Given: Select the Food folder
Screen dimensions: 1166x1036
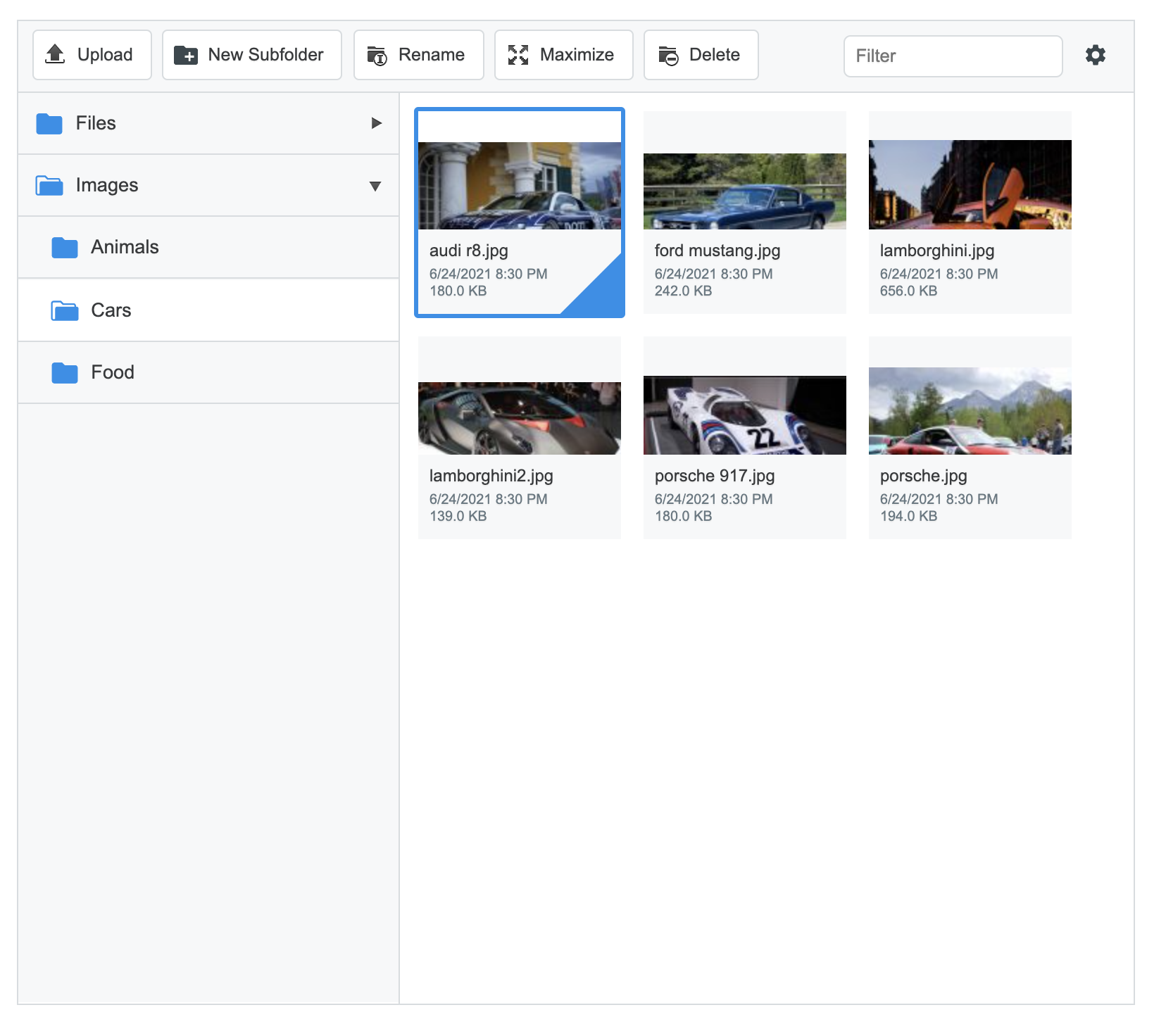Looking at the screenshot, I should click(113, 372).
